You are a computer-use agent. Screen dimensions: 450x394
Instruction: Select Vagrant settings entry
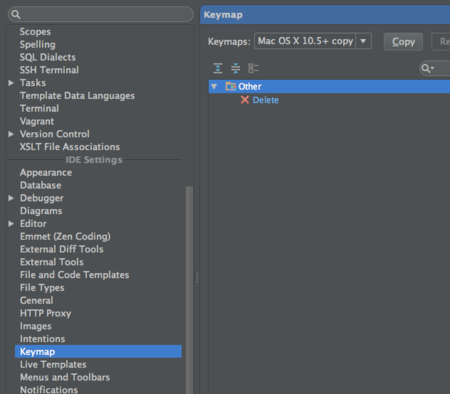[x=37, y=121]
